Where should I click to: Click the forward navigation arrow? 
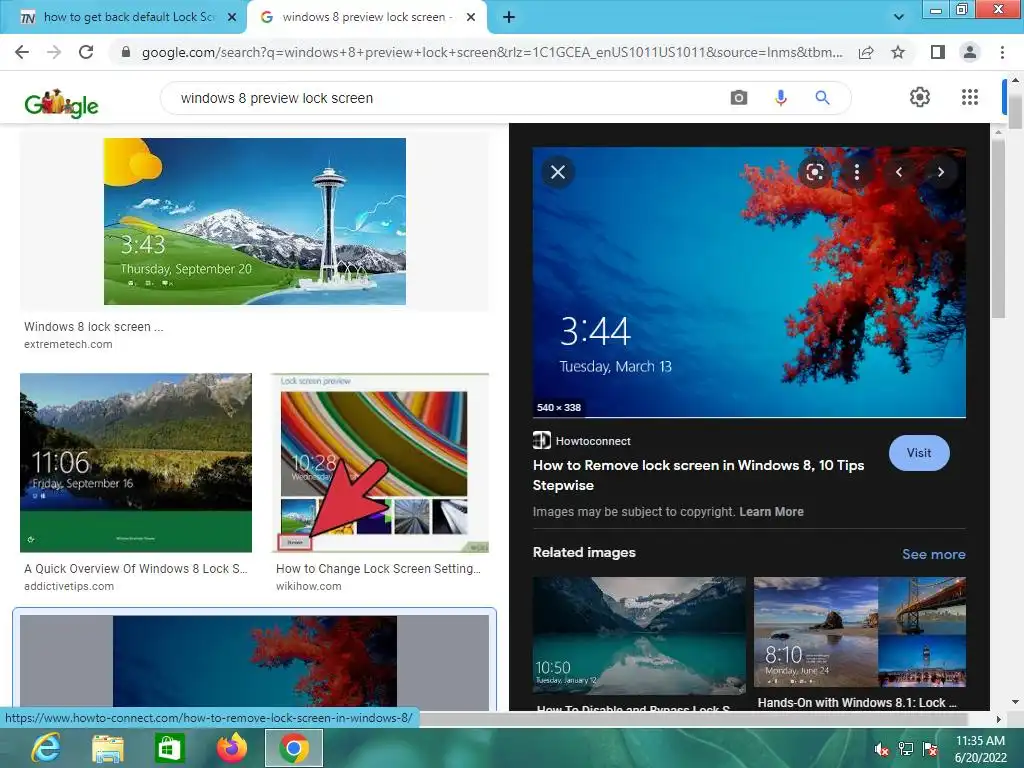tap(54, 52)
